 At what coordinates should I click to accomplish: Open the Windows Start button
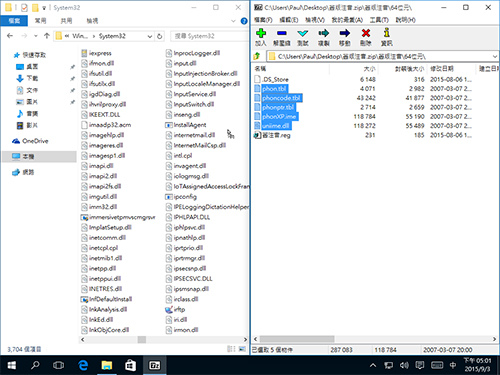12,365
